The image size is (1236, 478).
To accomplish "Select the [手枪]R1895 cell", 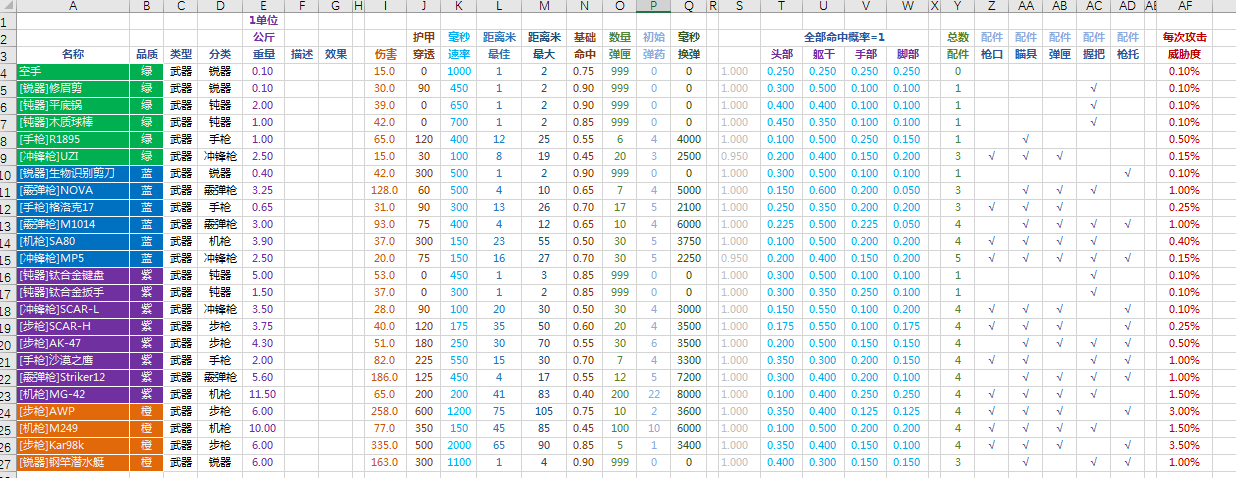I will pos(73,139).
